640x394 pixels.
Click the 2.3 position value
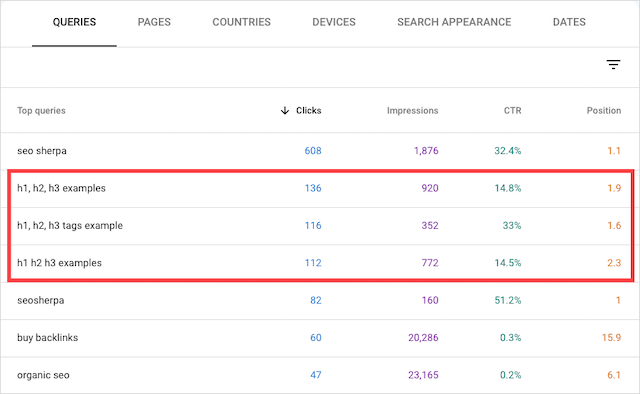click(614, 263)
